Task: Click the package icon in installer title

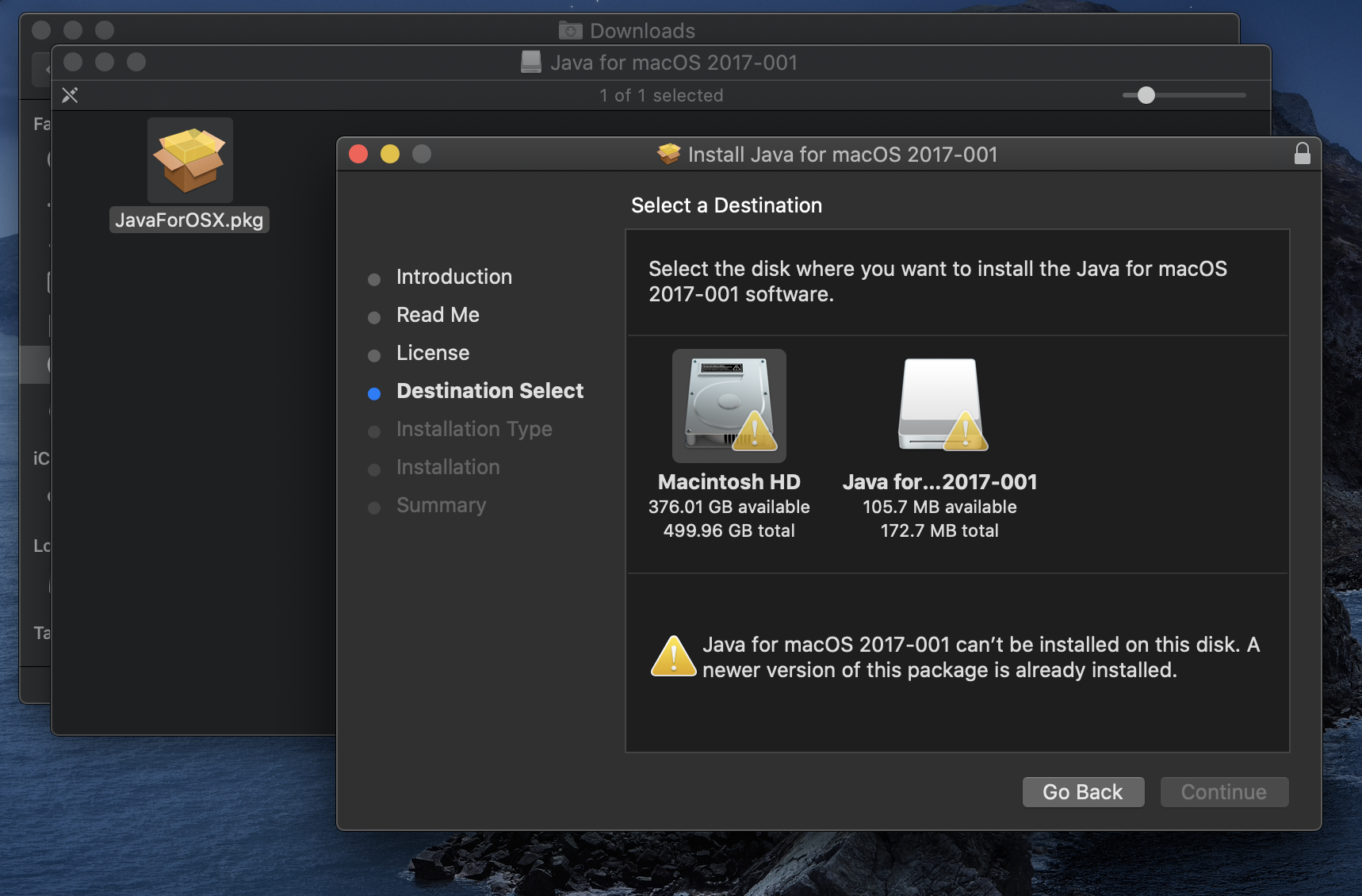Action: [668, 154]
